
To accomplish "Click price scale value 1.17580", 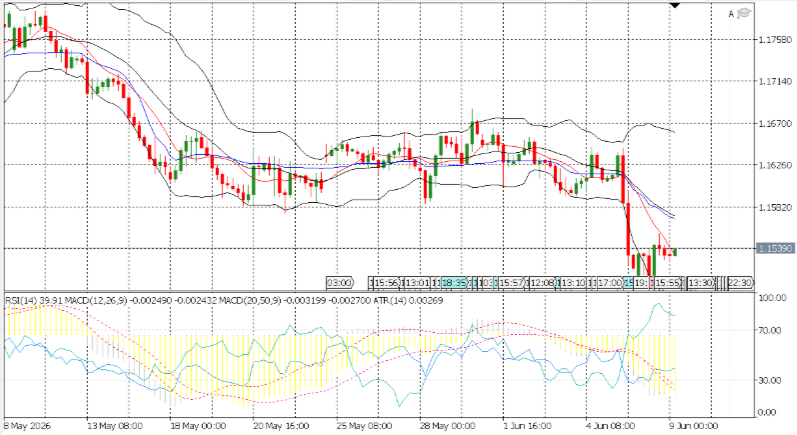I will (774, 40).
